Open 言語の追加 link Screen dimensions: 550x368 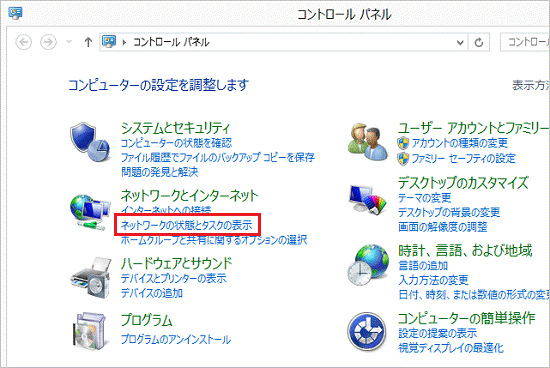(x=423, y=266)
